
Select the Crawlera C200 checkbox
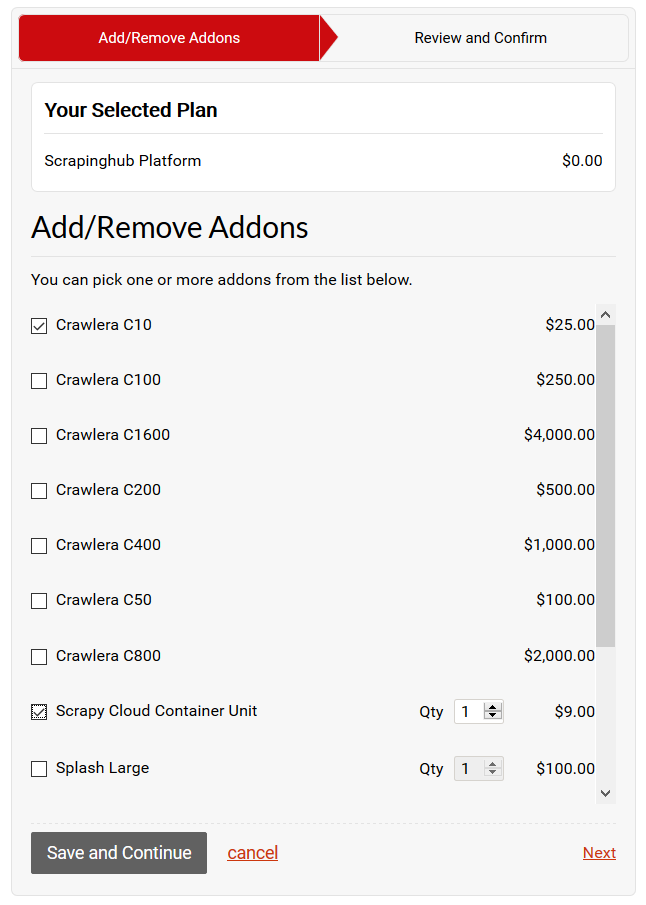point(39,491)
